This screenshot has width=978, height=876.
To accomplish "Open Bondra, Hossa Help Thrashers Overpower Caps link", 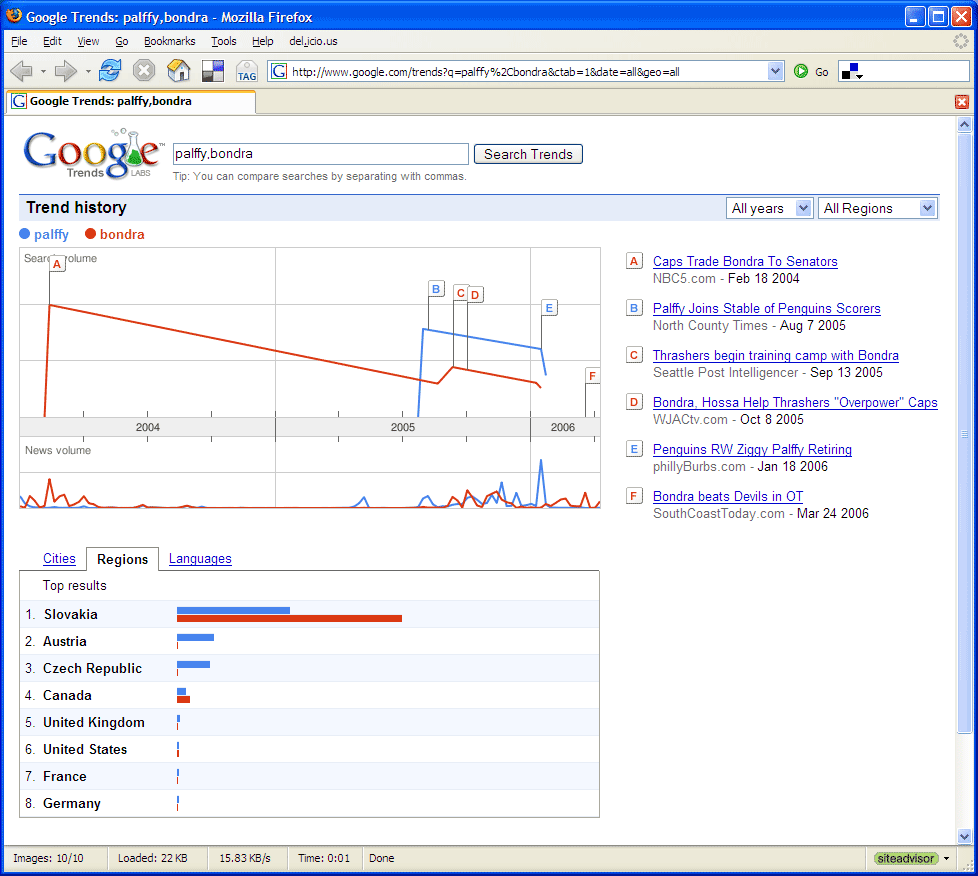I will [x=795, y=402].
